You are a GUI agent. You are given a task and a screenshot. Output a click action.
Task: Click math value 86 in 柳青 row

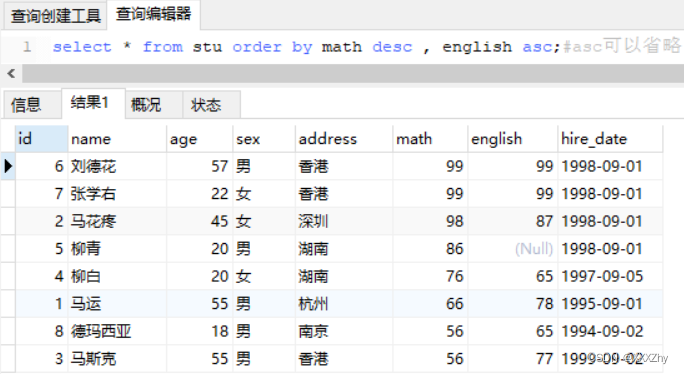[x=430, y=249]
